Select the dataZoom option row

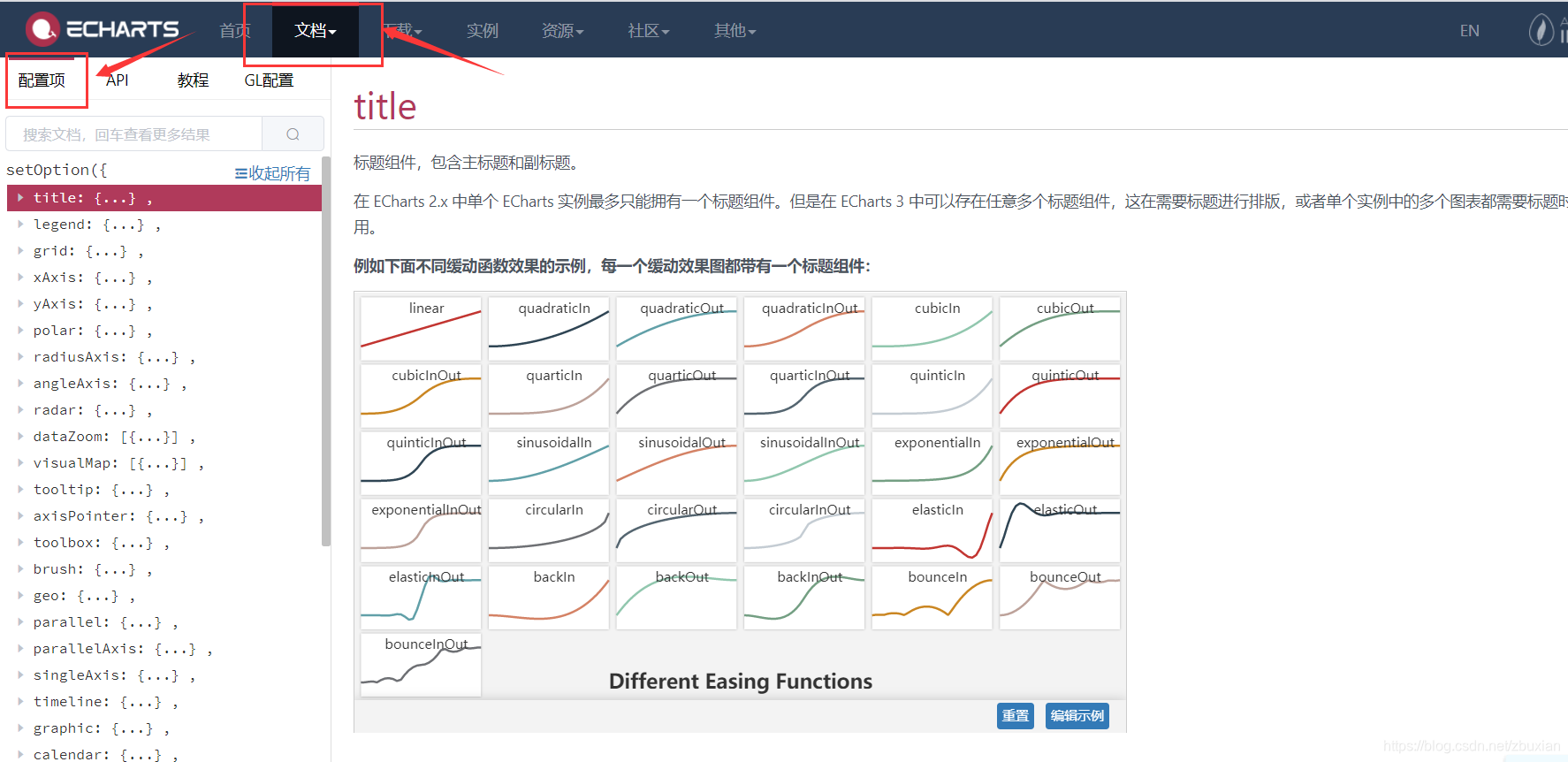click(164, 437)
